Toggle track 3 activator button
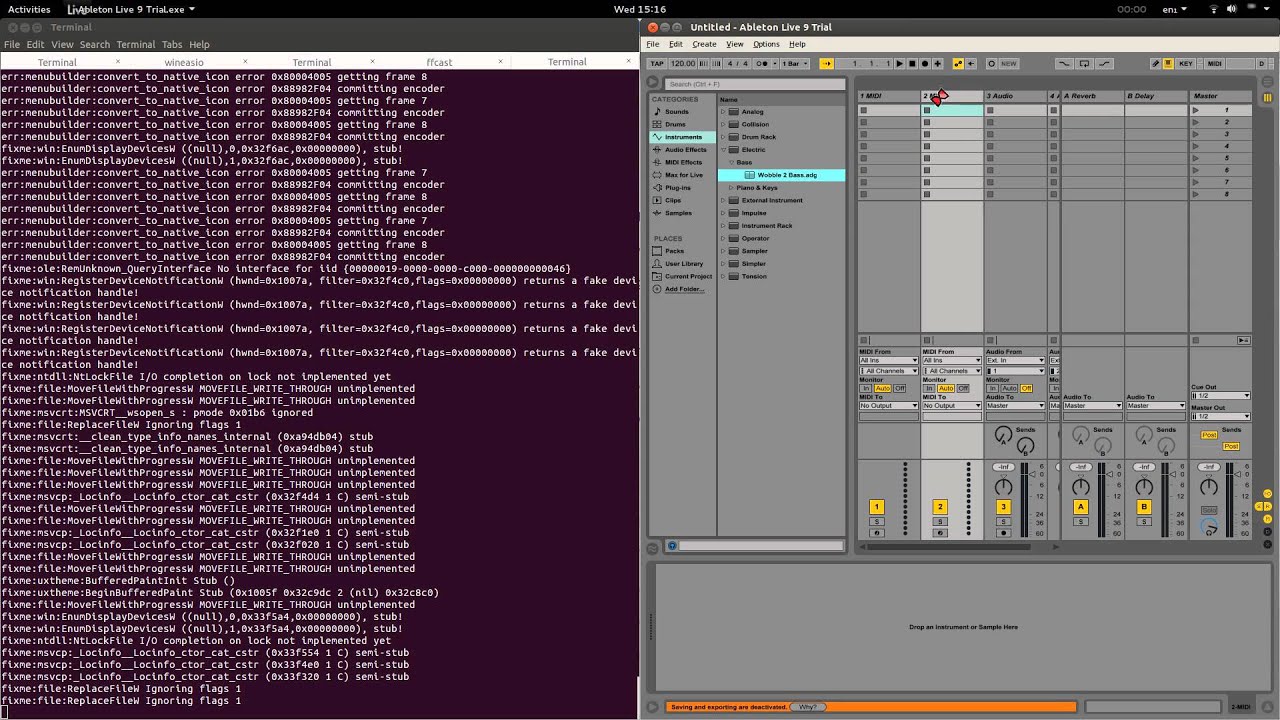This screenshot has width=1280, height=720. (x=1003, y=507)
